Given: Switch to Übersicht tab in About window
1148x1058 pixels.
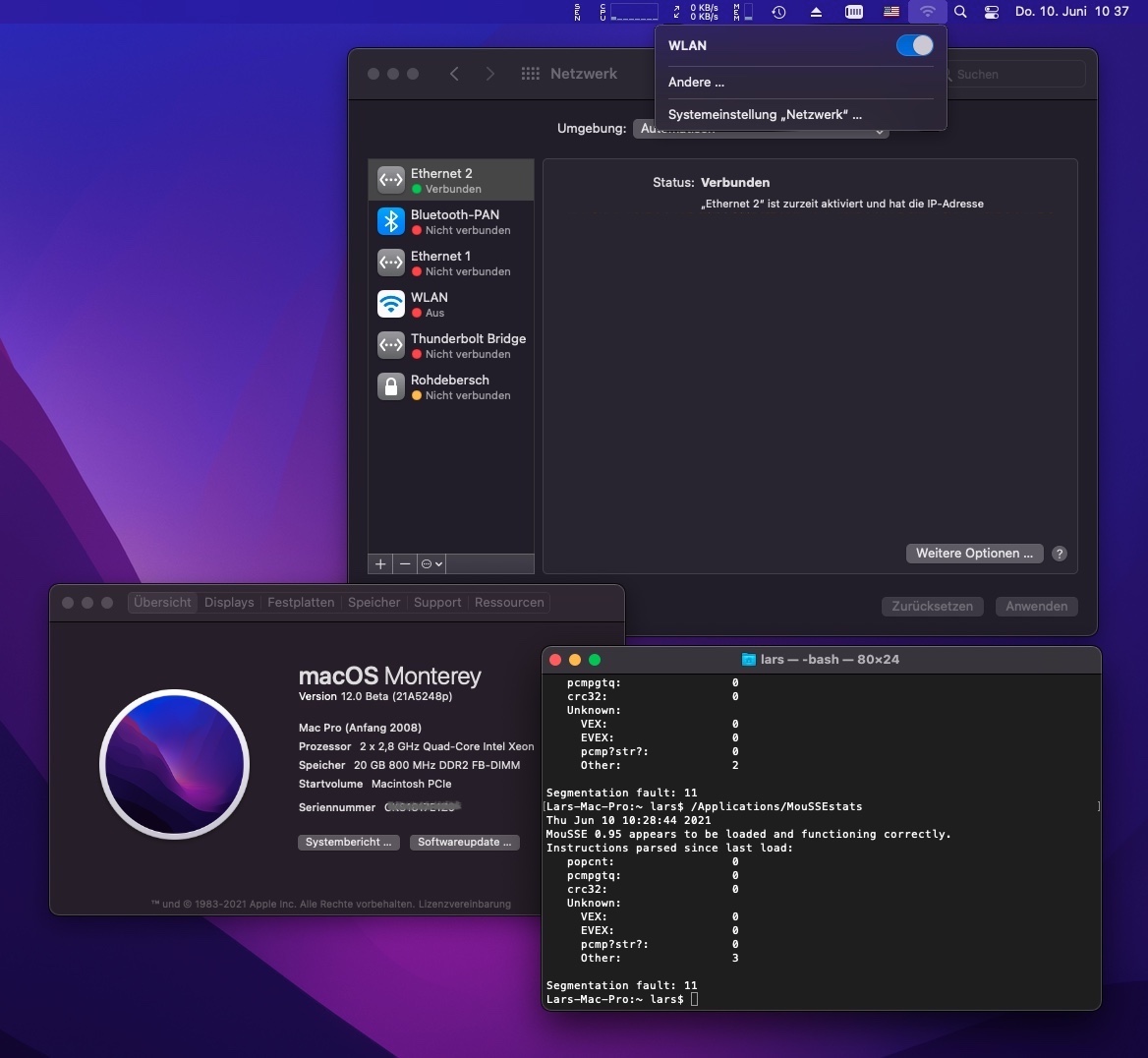Looking at the screenshot, I should coord(162,603).
